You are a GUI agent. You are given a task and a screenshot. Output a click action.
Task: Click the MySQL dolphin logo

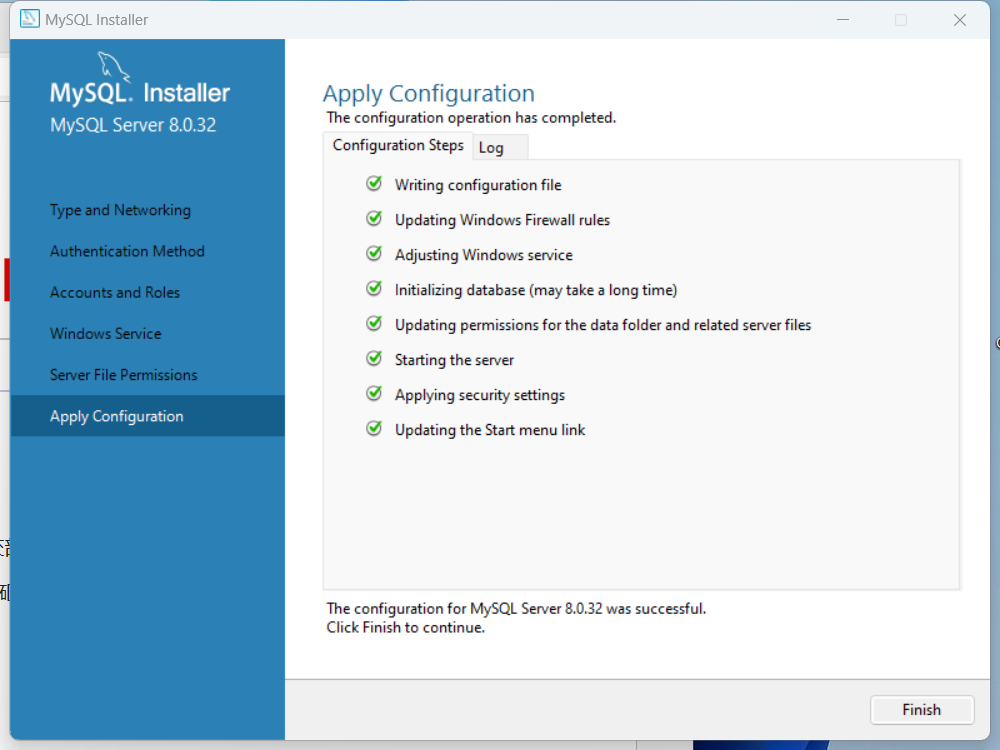tap(114, 67)
